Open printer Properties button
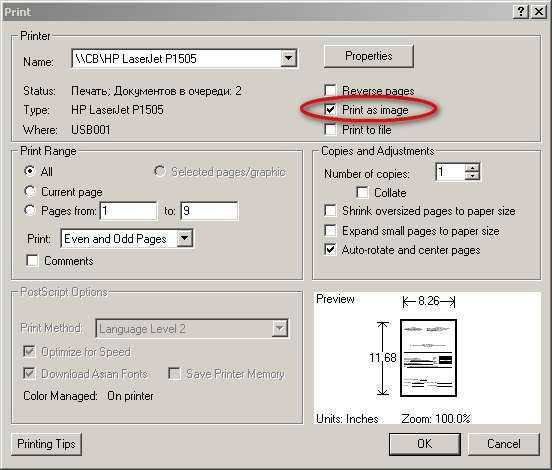 (x=369, y=56)
